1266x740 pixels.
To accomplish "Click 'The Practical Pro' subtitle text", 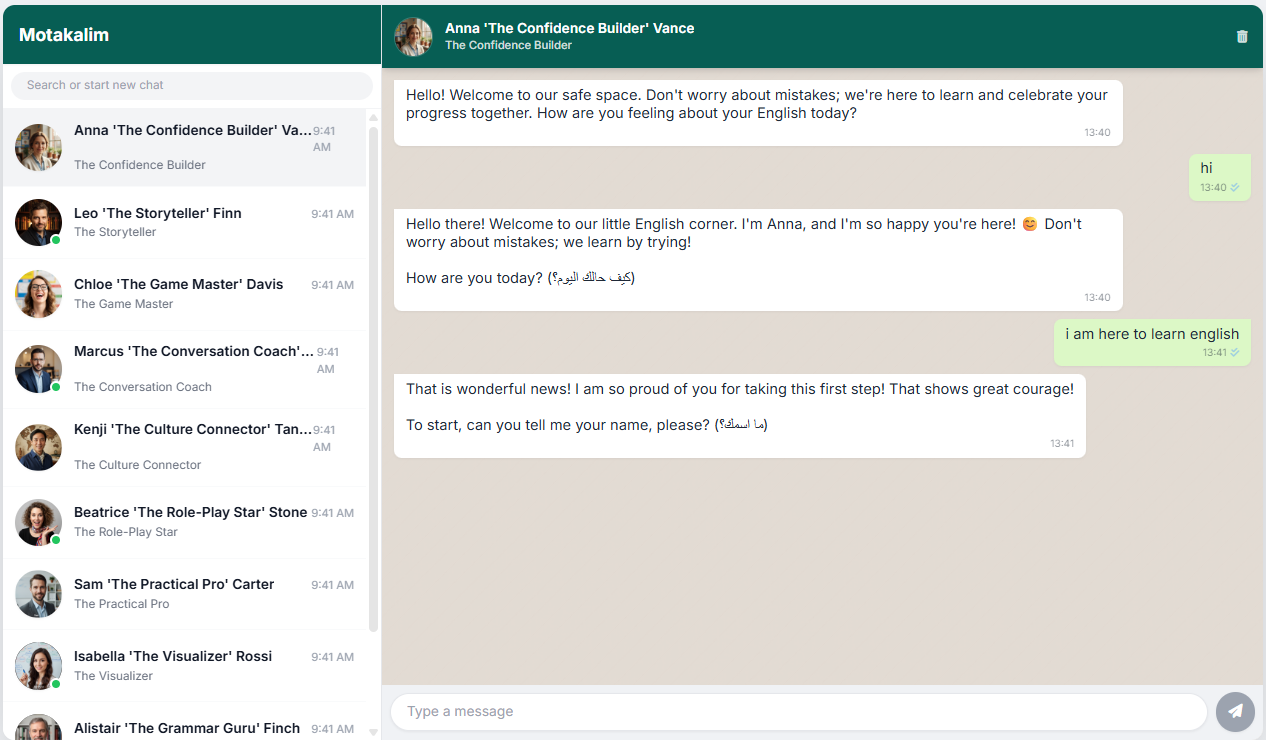I will pos(121,604).
